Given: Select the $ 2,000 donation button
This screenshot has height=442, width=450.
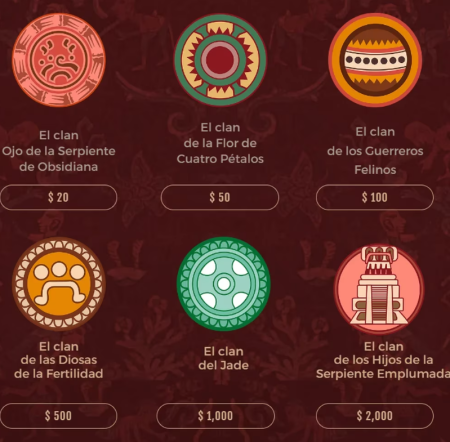Looking at the screenshot, I should point(375,416).
